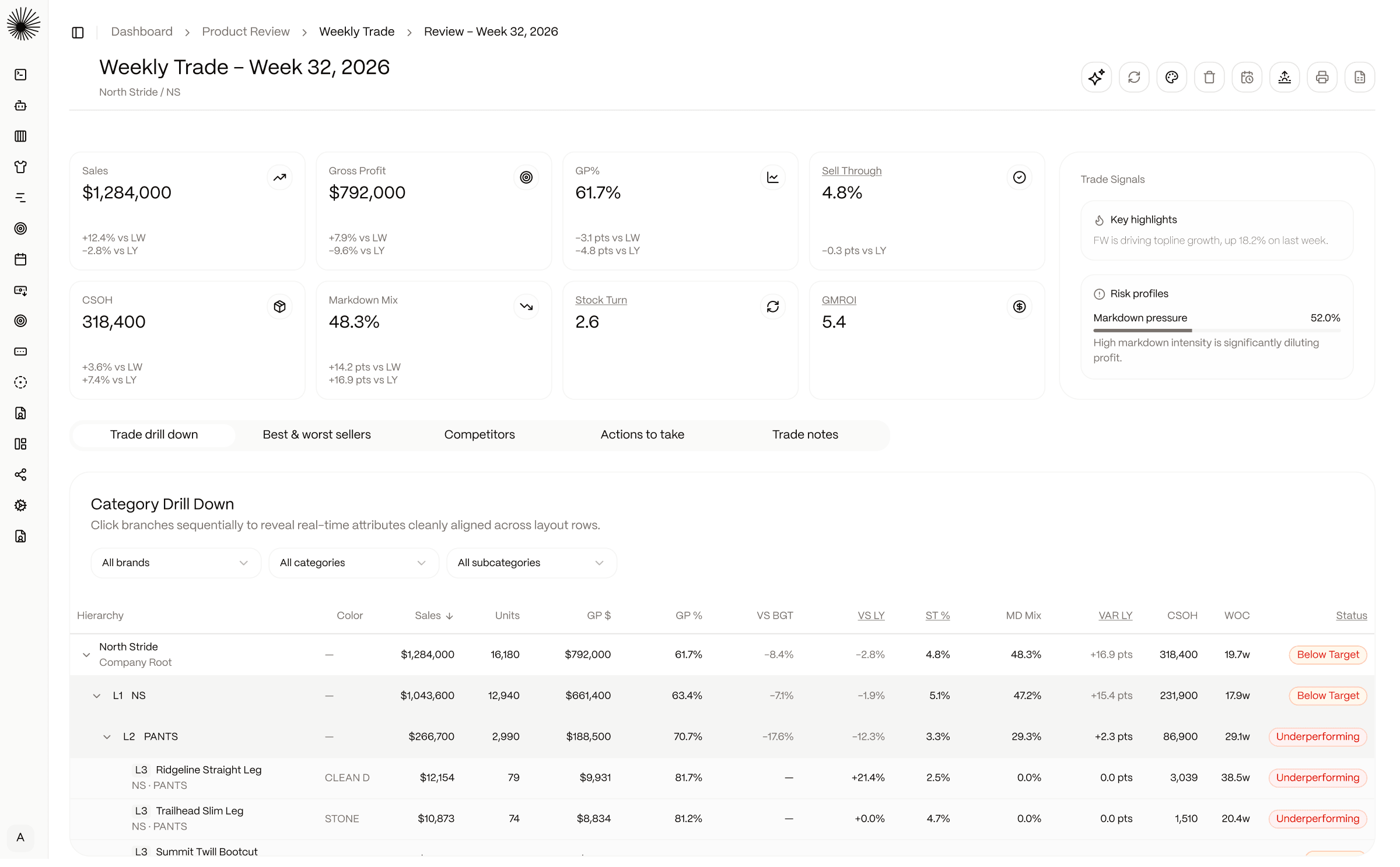This screenshot has height=867, width=1400.
Task: Select the Ridgeline Straight Leg row
Action: pos(722,778)
